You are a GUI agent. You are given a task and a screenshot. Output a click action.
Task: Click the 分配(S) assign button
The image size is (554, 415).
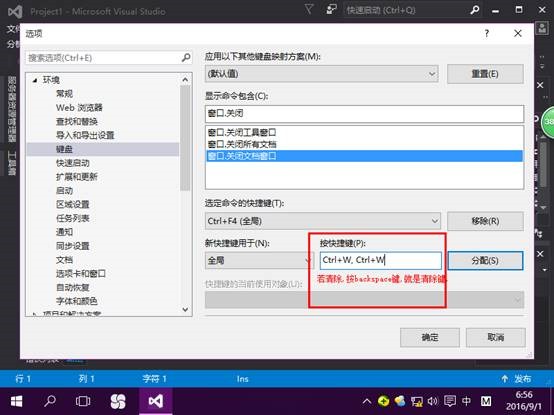point(485,261)
